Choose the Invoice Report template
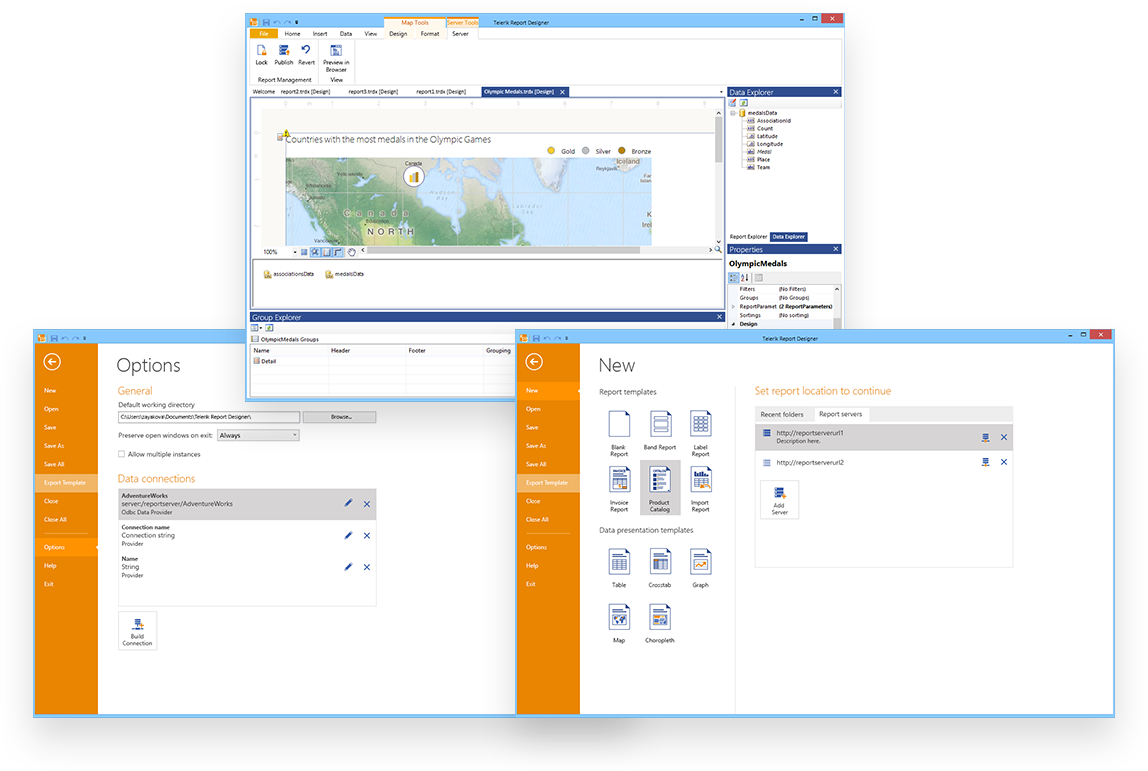This screenshot has width=1148, height=771. point(619,489)
